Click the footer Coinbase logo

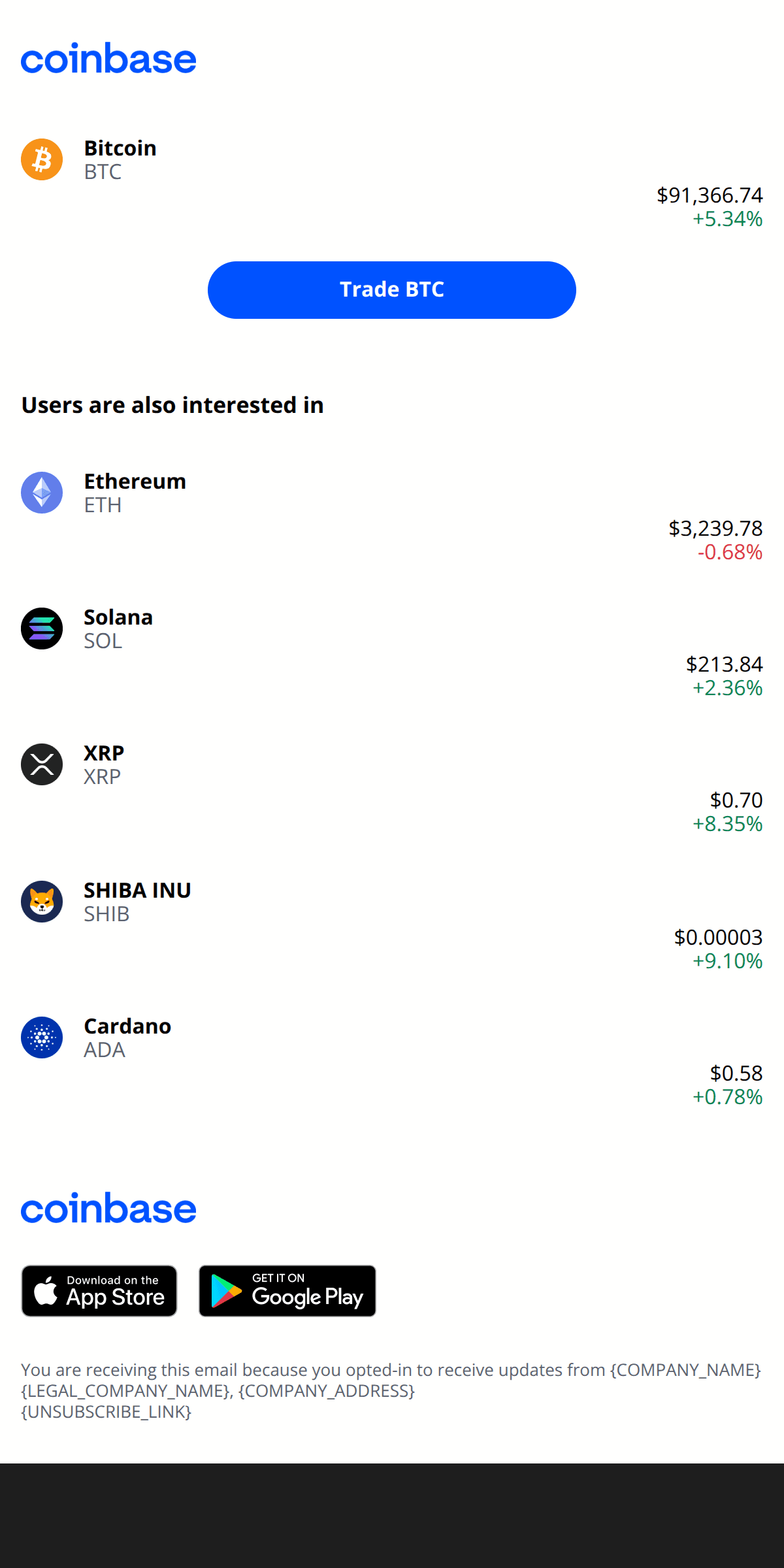point(108,1209)
